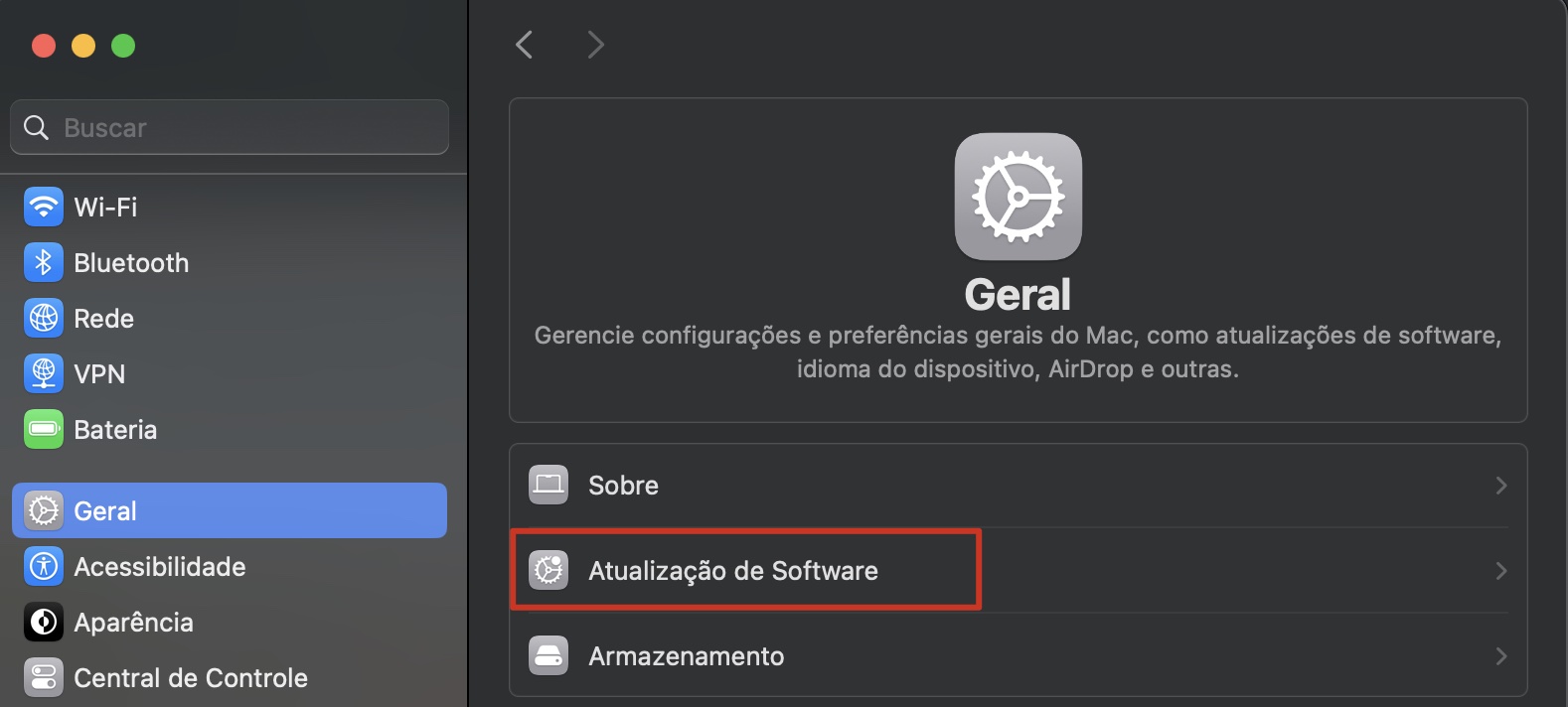Select the Aparência icon
The image size is (1568, 707).
pos(43,622)
